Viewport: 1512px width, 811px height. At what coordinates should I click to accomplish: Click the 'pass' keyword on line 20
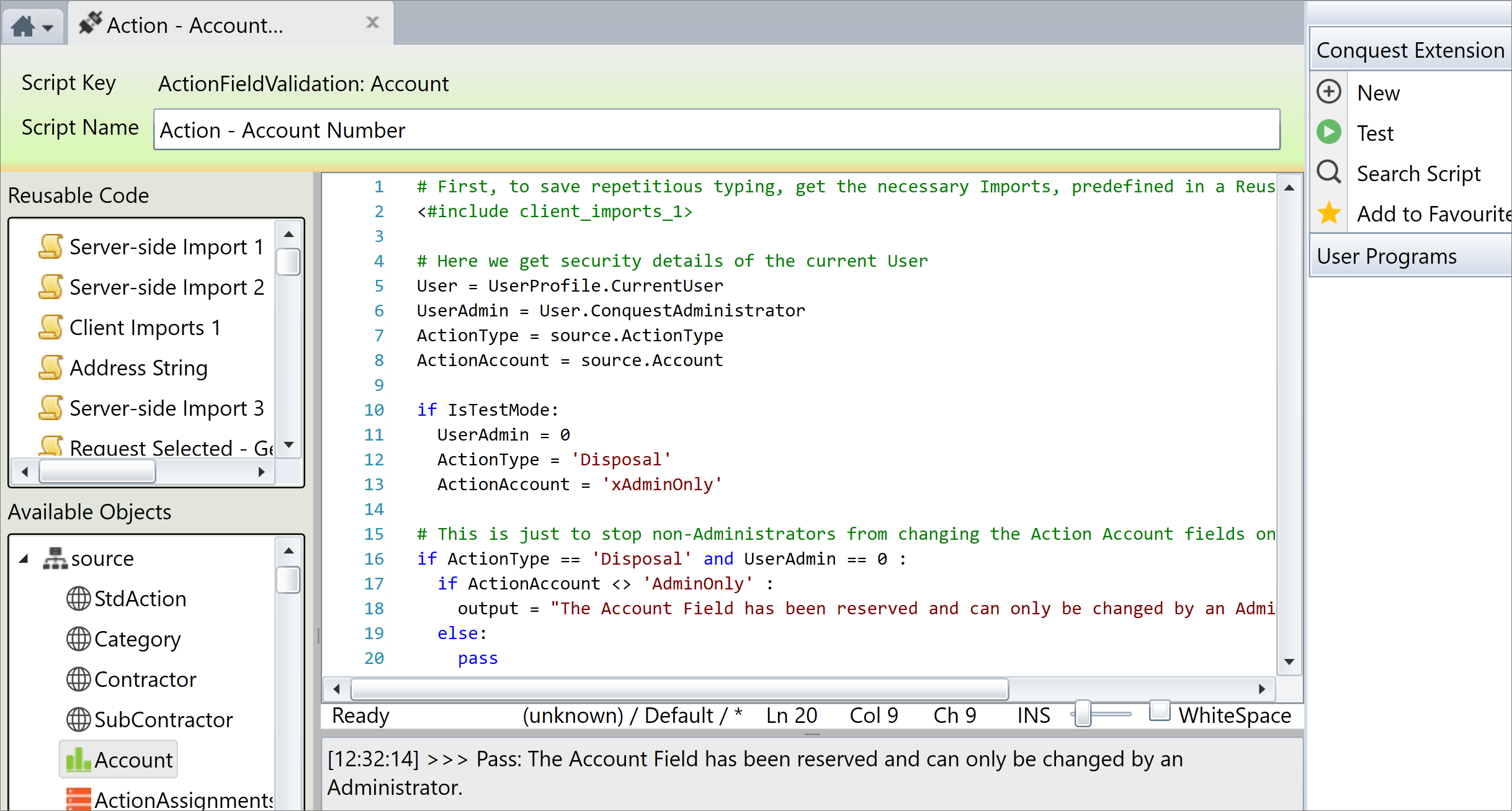click(478, 658)
